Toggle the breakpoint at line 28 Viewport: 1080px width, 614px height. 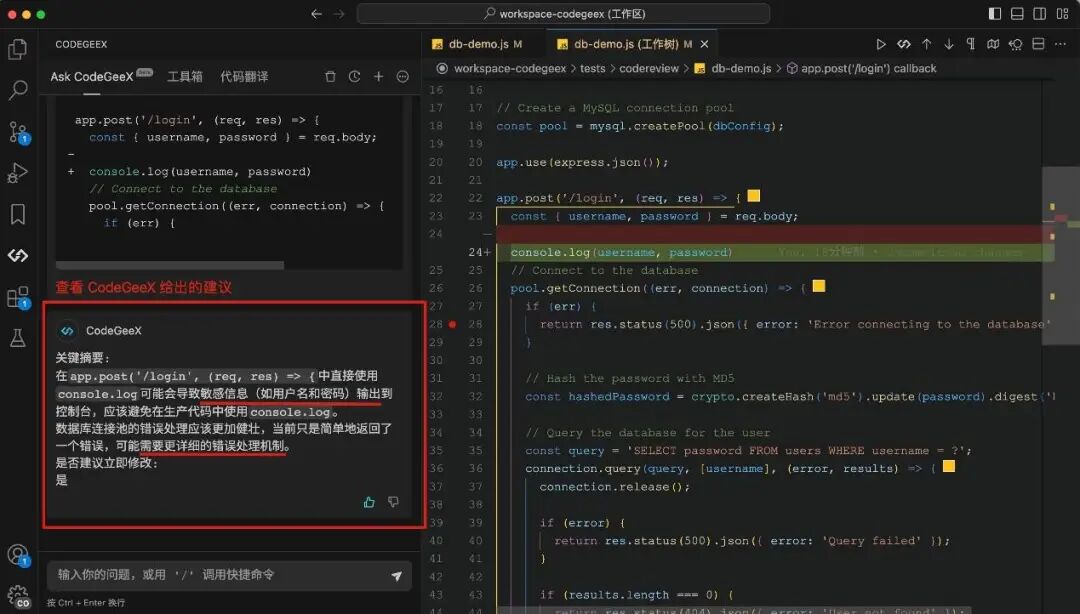pyautogui.click(x=453, y=324)
